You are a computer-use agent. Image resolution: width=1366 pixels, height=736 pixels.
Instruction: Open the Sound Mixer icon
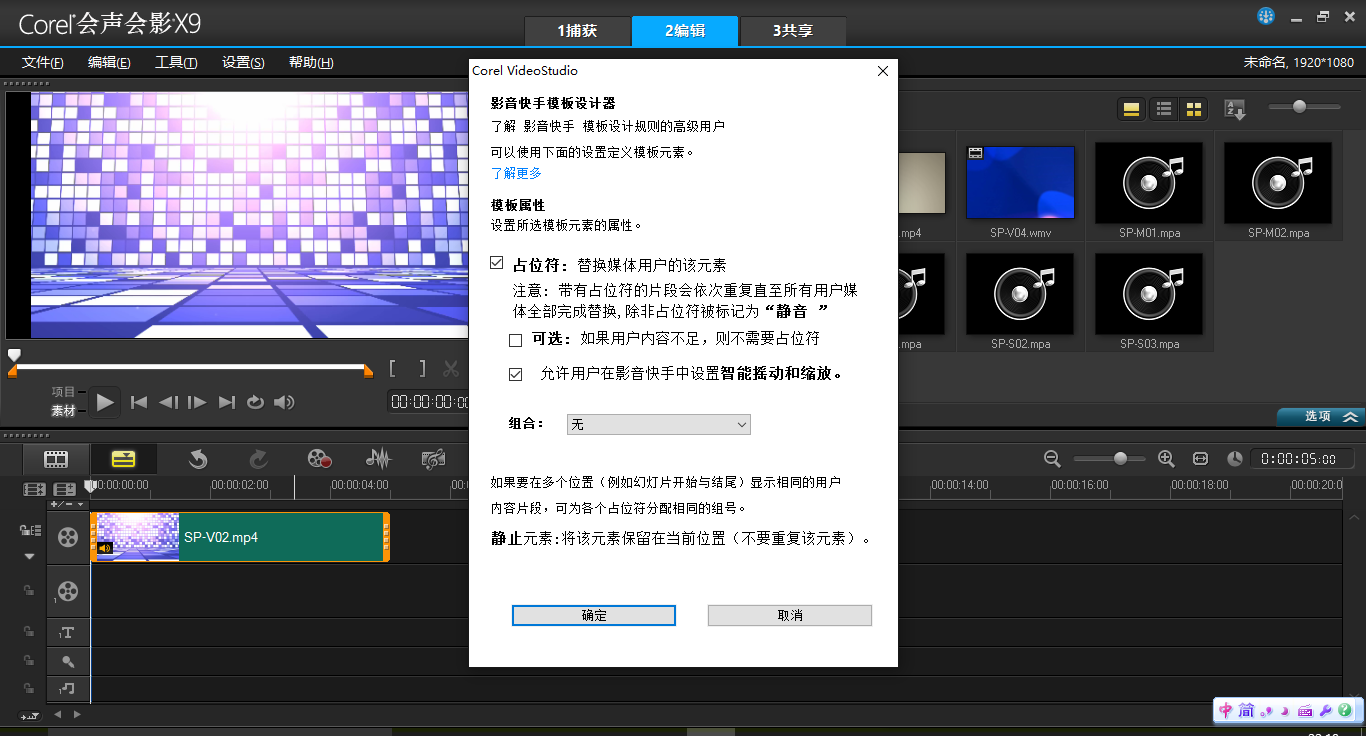pos(378,459)
